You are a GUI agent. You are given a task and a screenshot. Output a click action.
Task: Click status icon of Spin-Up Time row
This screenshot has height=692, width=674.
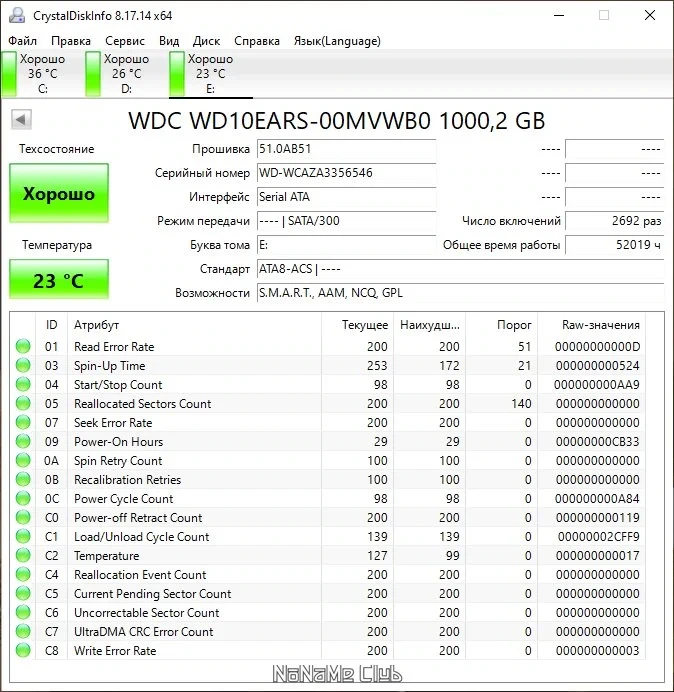[23, 365]
